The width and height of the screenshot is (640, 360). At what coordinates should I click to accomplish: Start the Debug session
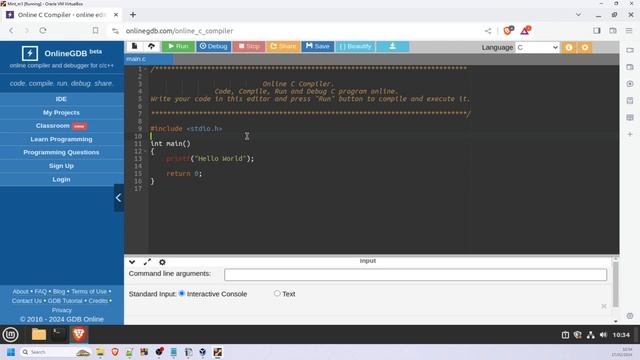[x=213, y=47]
